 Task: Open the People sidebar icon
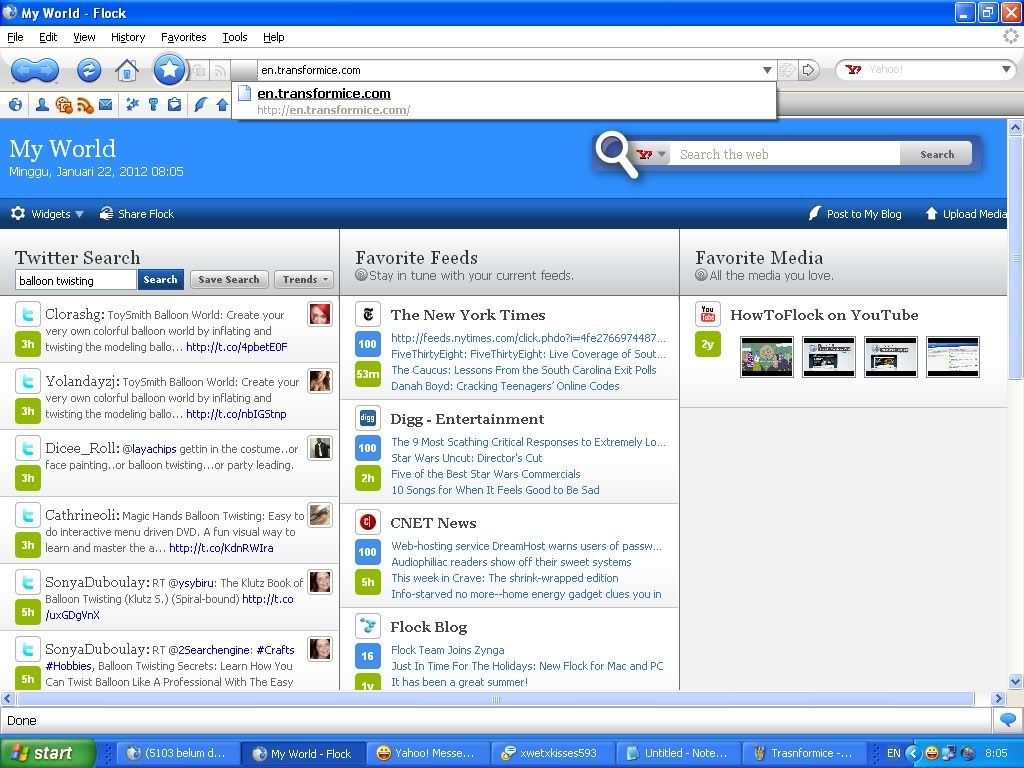42,104
